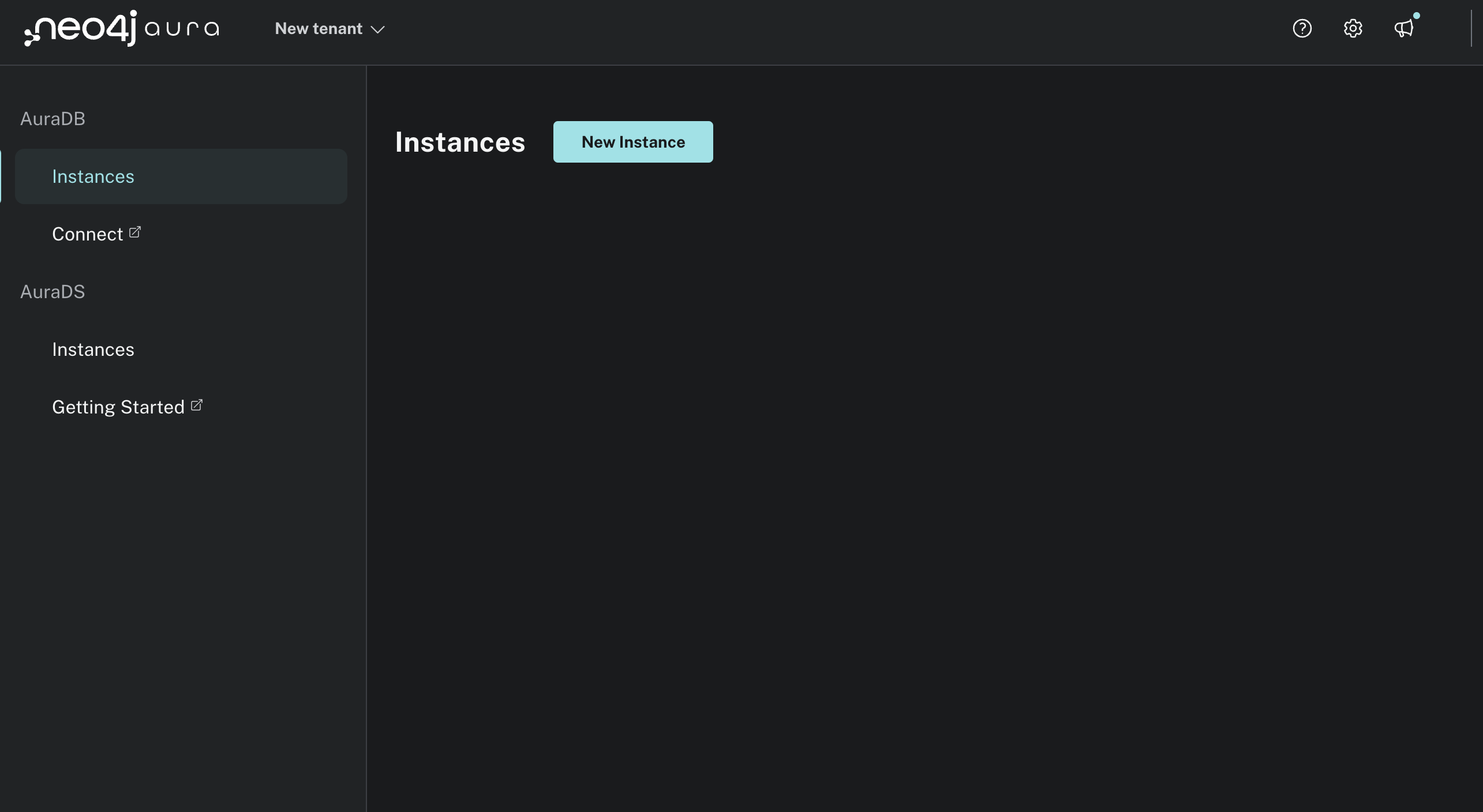The height and width of the screenshot is (812, 1483).
Task: Click the AuraDB section header
Action: (53, 118)
